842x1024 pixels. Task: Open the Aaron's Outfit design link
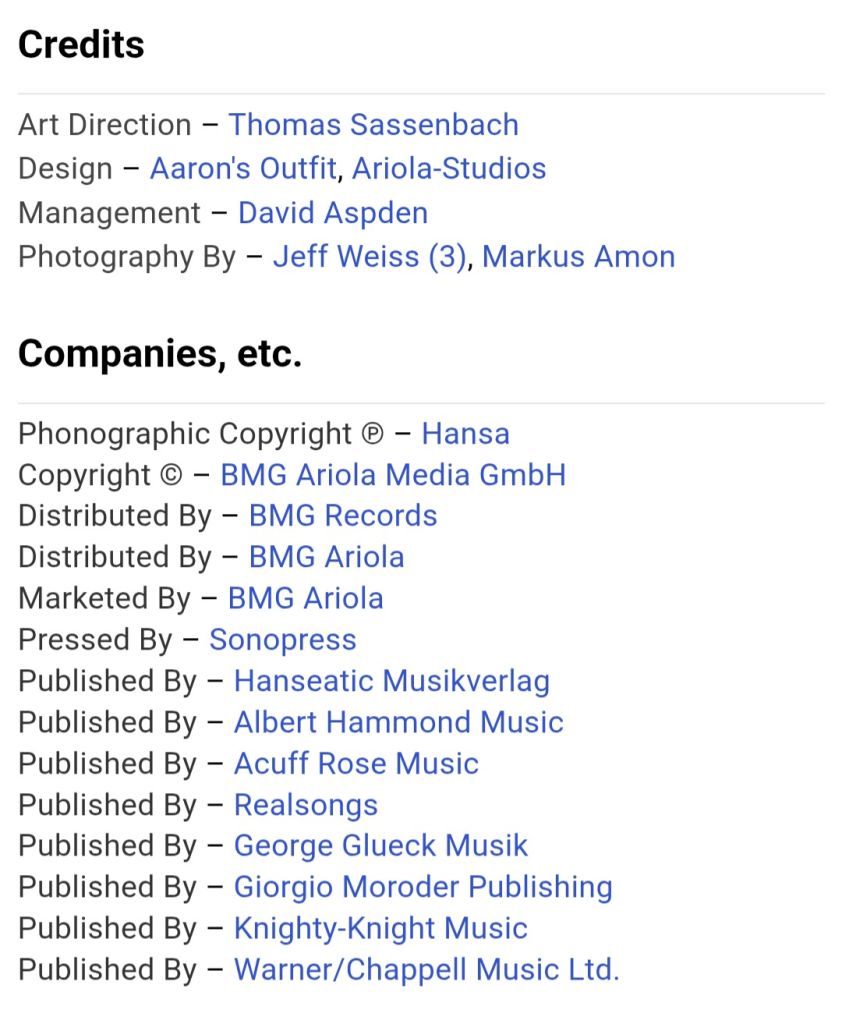click(x=244, y=168)
